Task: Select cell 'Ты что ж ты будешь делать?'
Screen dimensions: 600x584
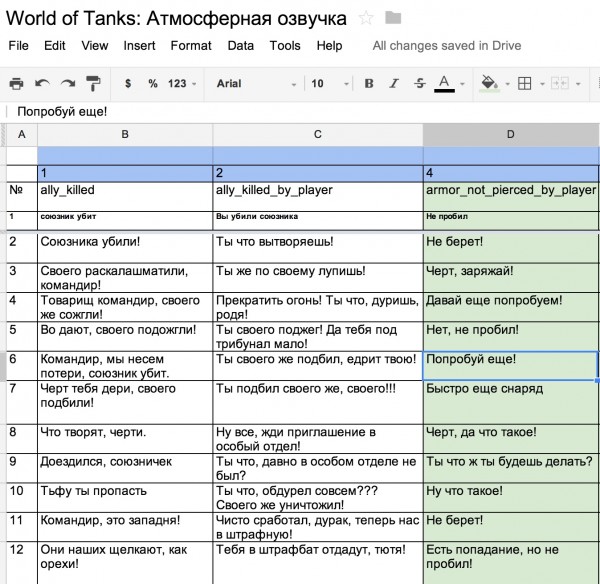Action: 511,468
